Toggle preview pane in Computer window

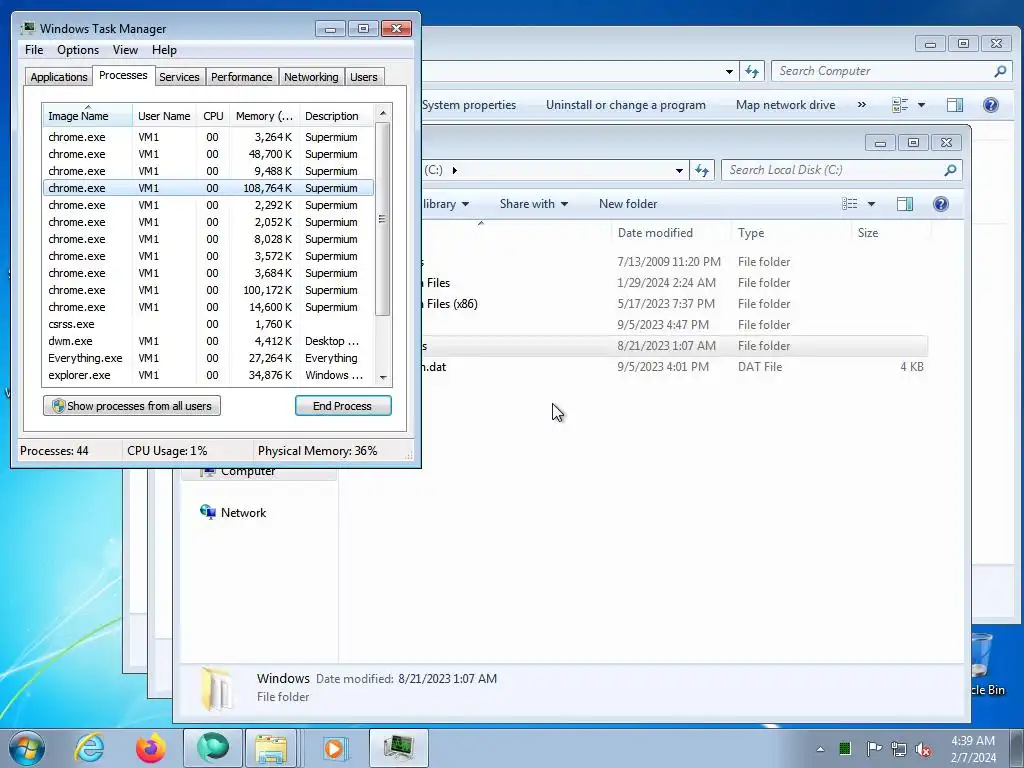coord(955,105)
